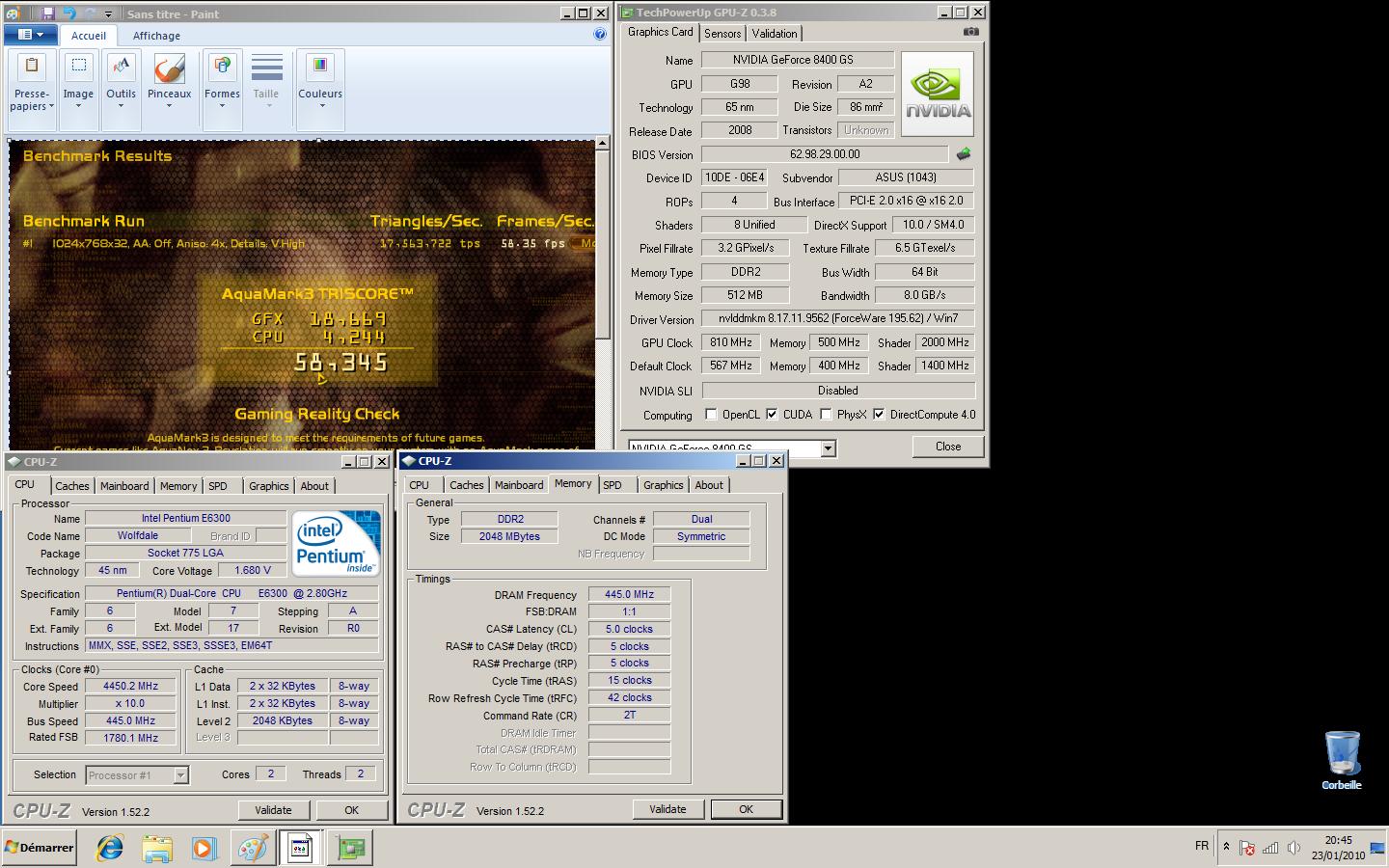Click the volume speaker tray icon
Image resolution: width=1389 pixels, height=868 pixels.
1294,848
